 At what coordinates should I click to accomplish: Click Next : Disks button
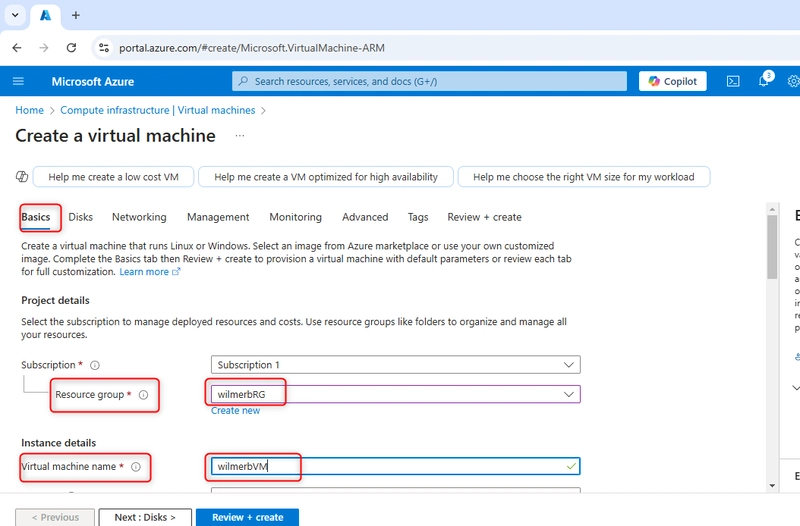(145, 517)
